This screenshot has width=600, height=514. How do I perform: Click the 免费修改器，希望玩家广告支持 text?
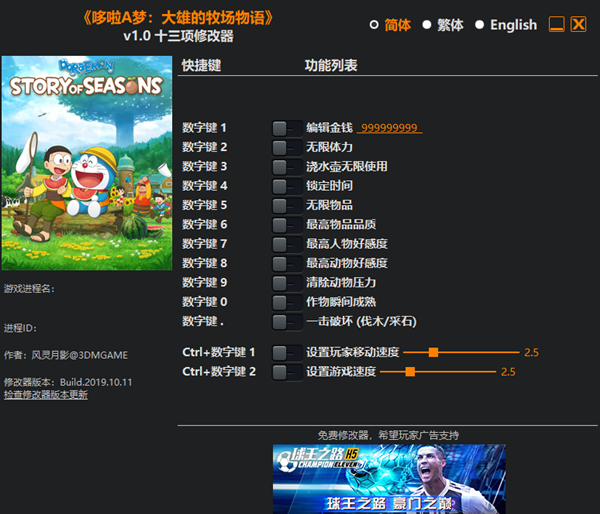[388, 435]
